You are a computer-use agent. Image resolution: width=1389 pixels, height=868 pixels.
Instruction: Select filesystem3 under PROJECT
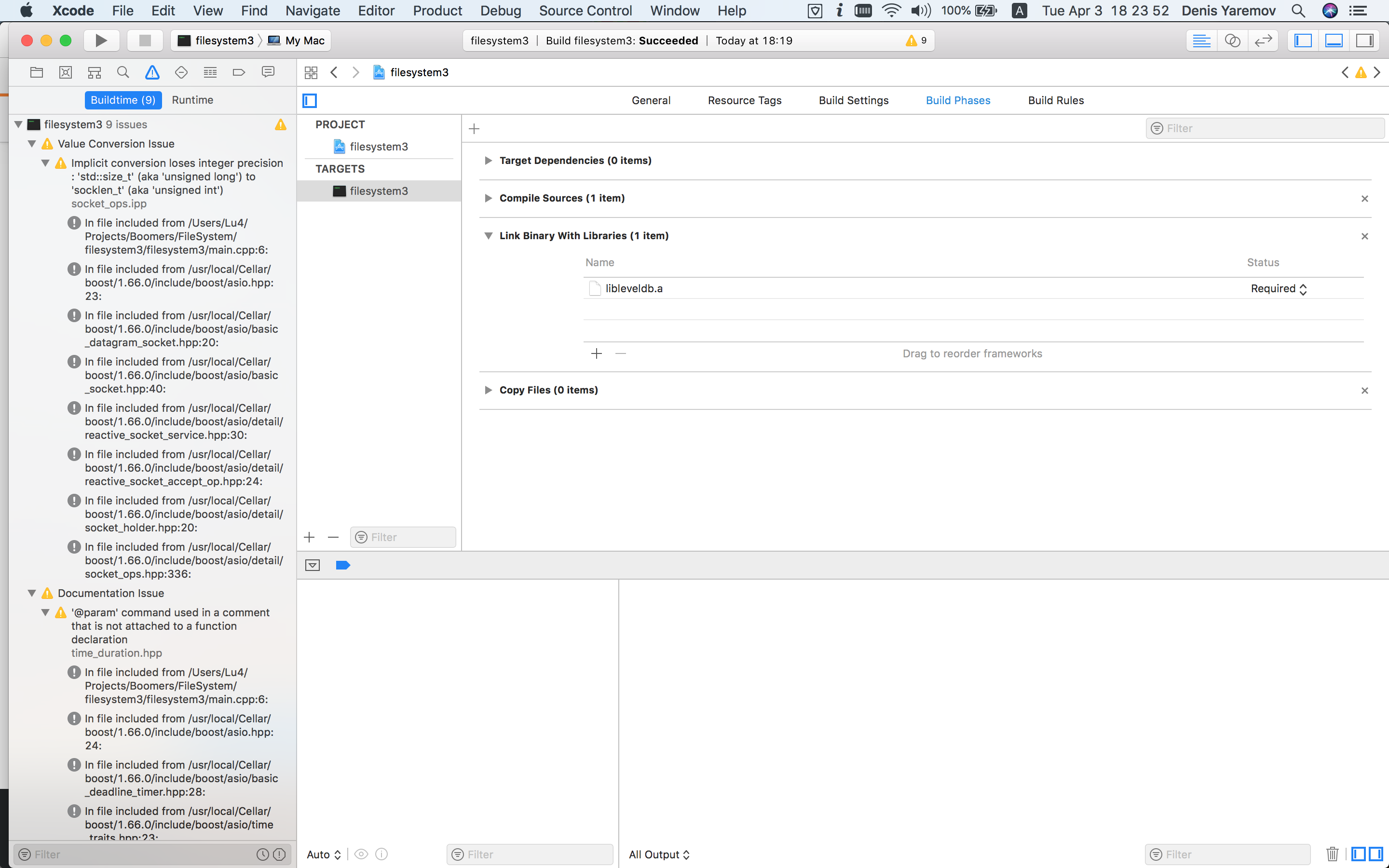click(x=378, y=147)
